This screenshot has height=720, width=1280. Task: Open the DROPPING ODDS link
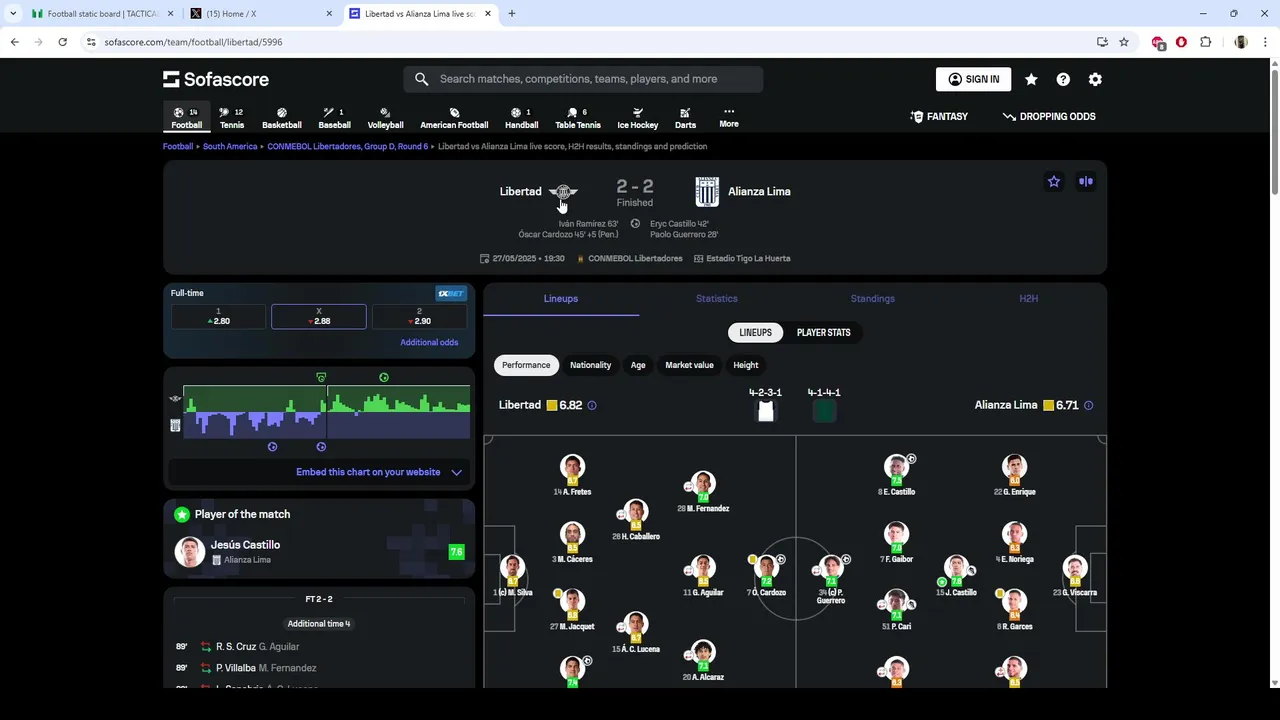pyautogui.click(x=1049, y=116)
